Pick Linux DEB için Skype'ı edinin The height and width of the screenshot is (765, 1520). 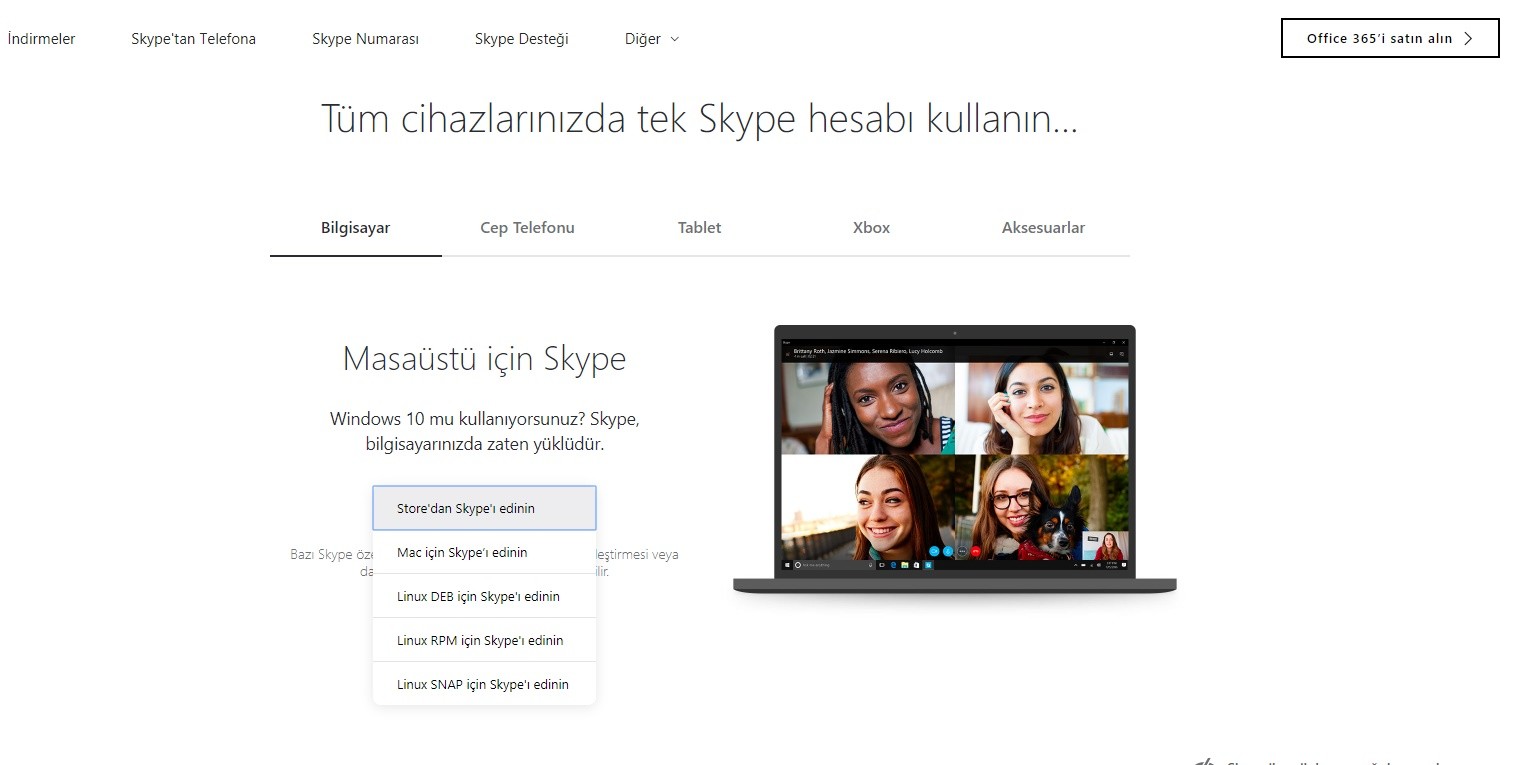click(484, 596)
